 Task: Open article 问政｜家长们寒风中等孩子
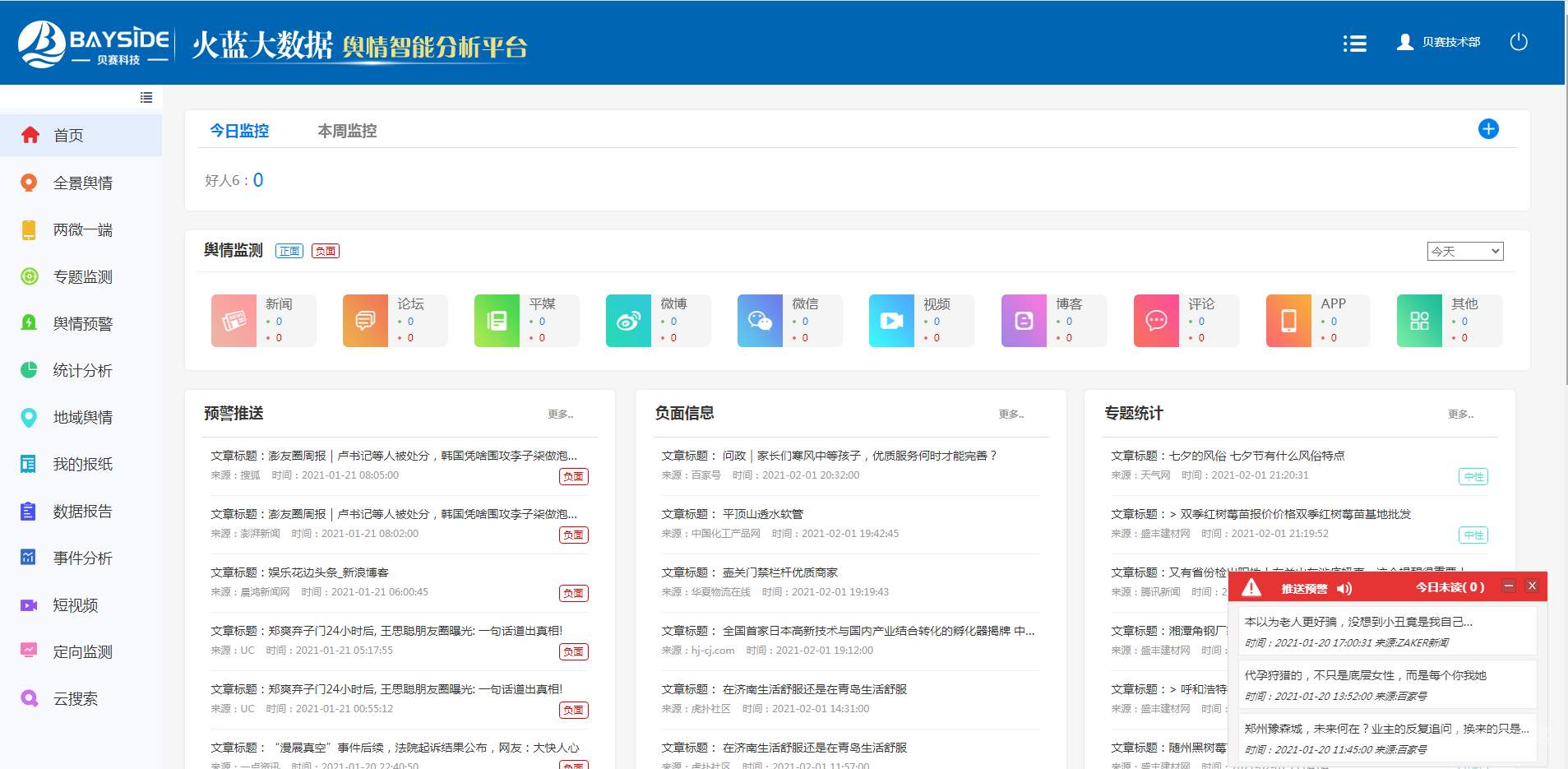click(830, 456)
